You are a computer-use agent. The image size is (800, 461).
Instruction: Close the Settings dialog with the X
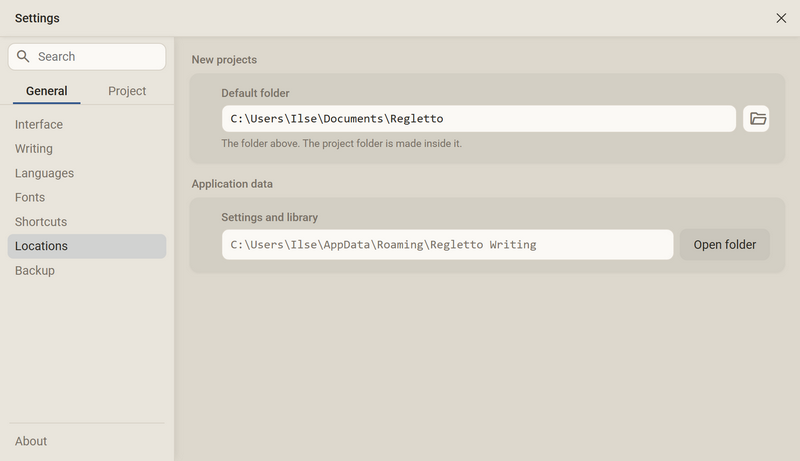[781, 18]
